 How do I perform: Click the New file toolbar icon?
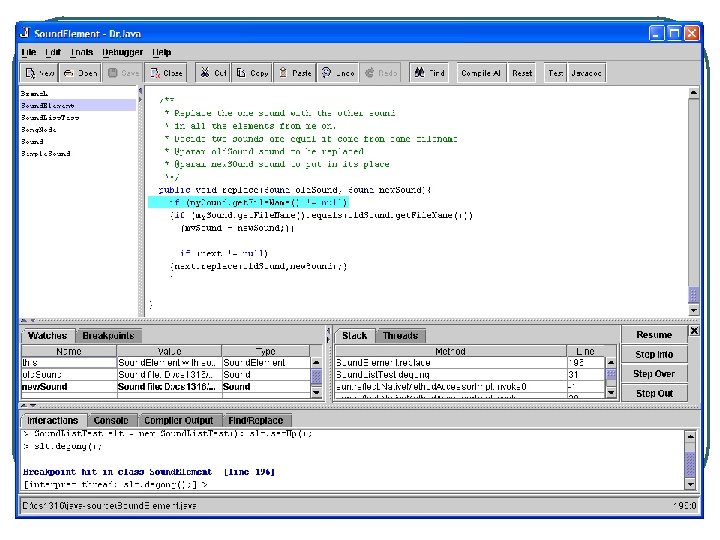click(39, 73)
